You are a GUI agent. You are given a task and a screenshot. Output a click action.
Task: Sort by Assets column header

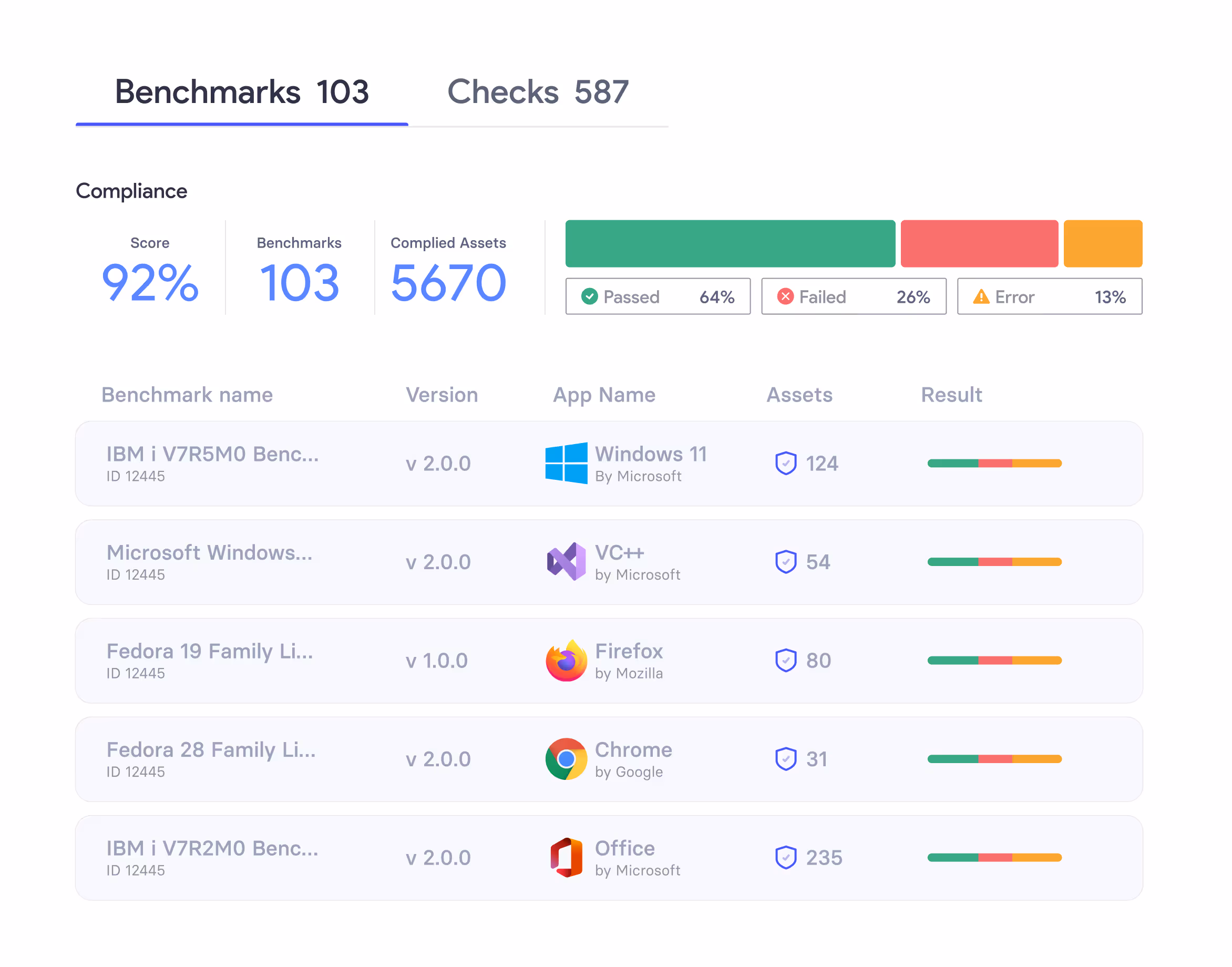[799, 395]
